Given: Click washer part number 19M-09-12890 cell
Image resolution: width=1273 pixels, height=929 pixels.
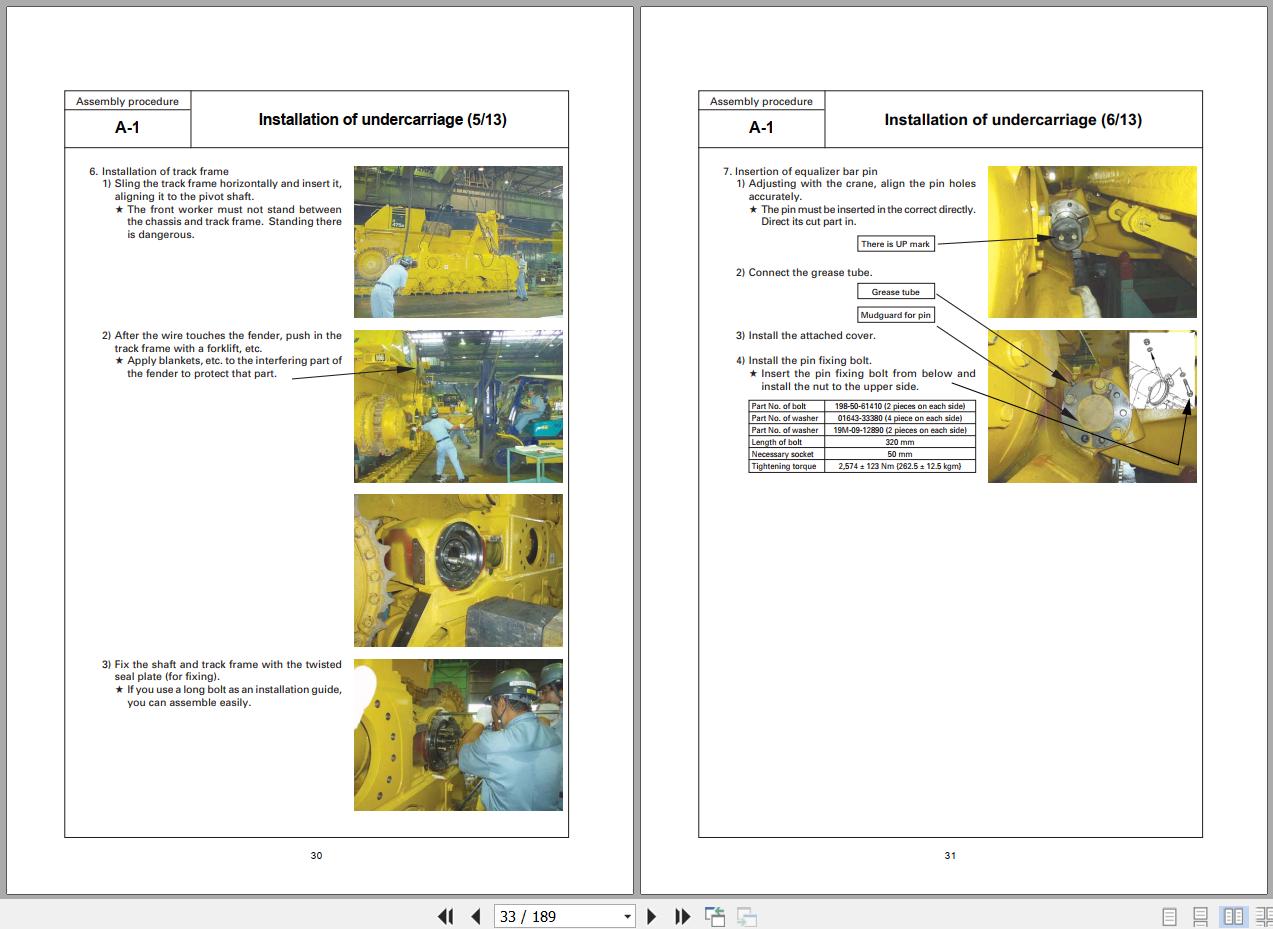Looking at the screenshot, I should tap(899, 430).
